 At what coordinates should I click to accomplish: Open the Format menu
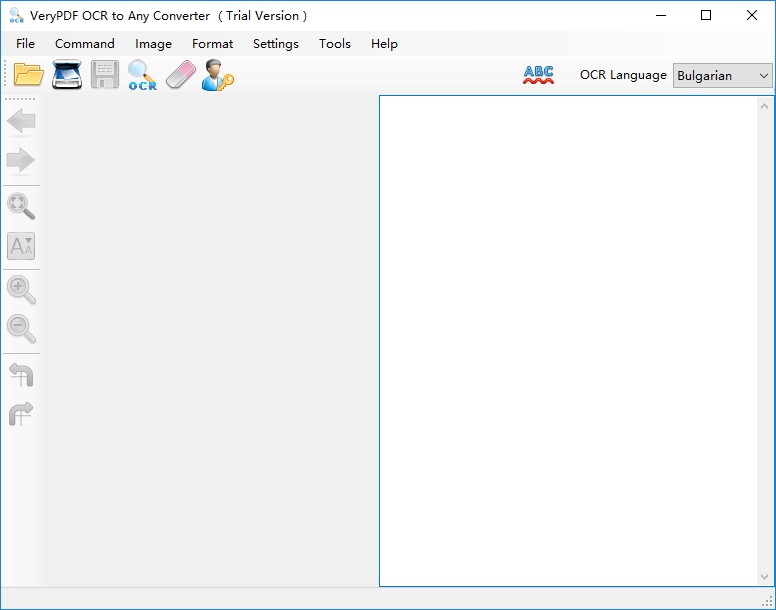point(212,44)
